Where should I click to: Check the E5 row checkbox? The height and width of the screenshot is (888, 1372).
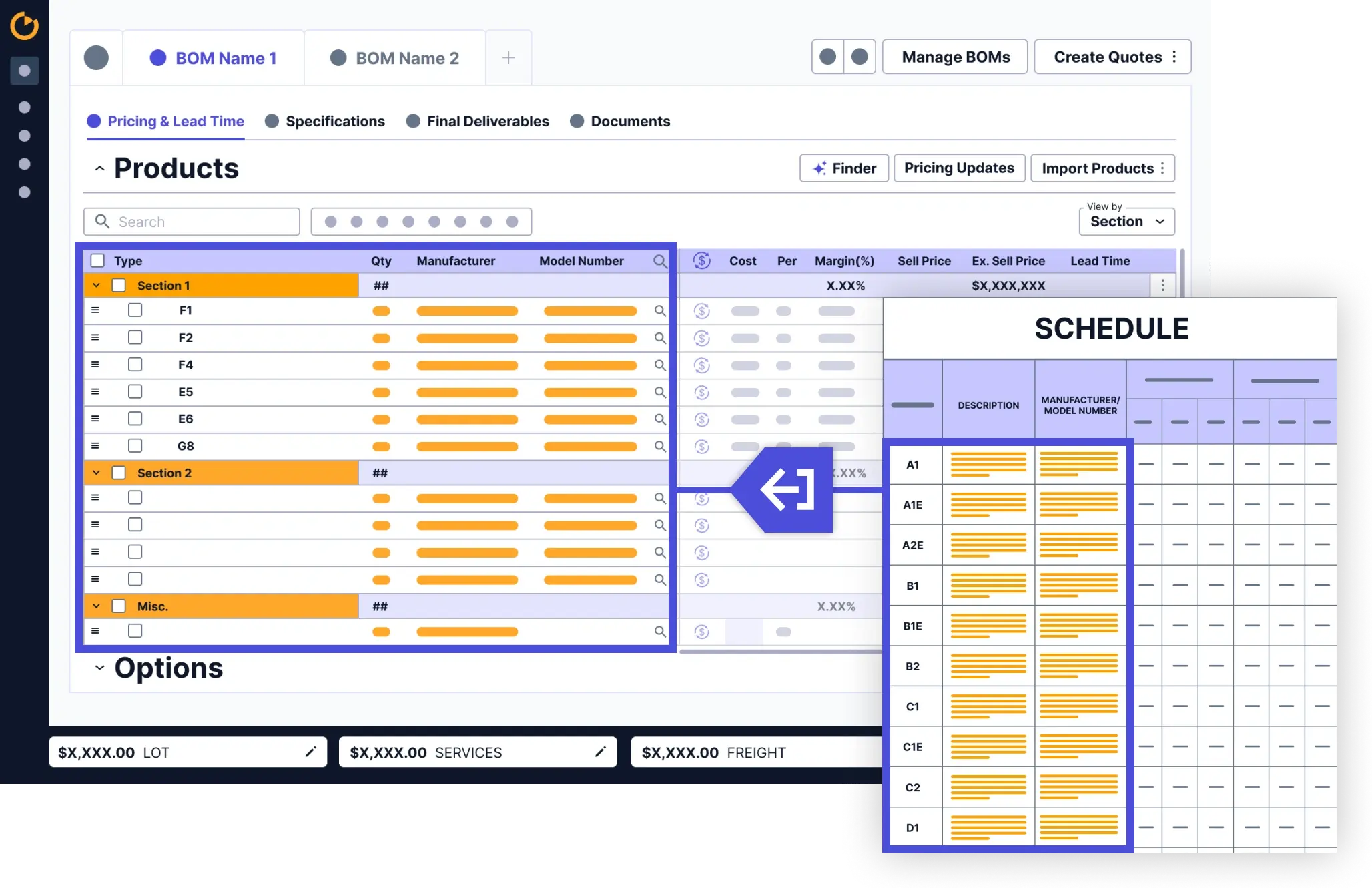coord(135,391)
